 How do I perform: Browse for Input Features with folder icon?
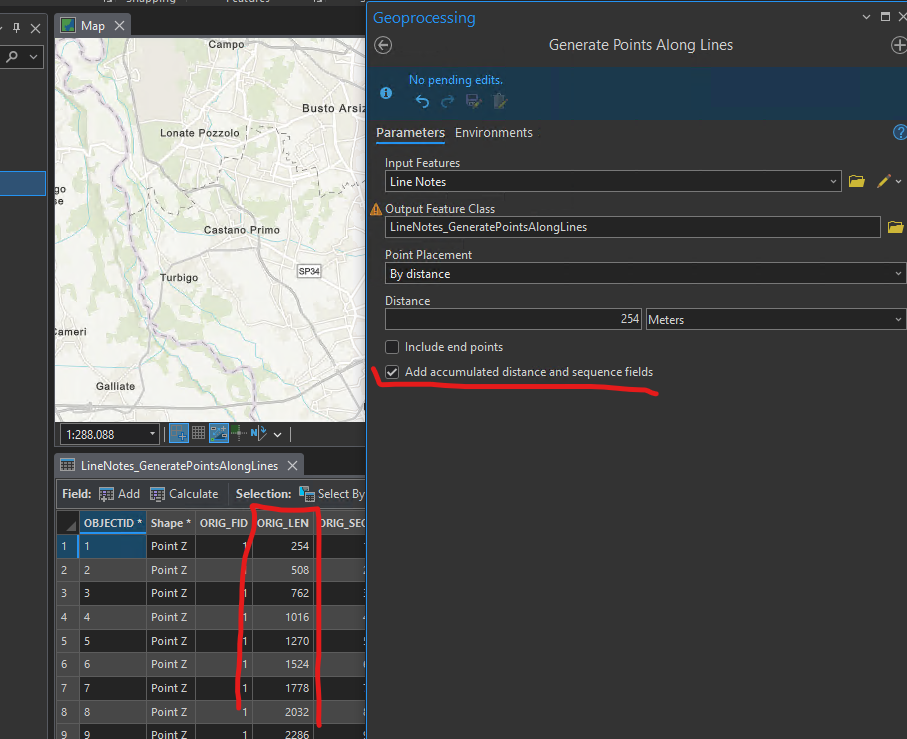(856, 182)
